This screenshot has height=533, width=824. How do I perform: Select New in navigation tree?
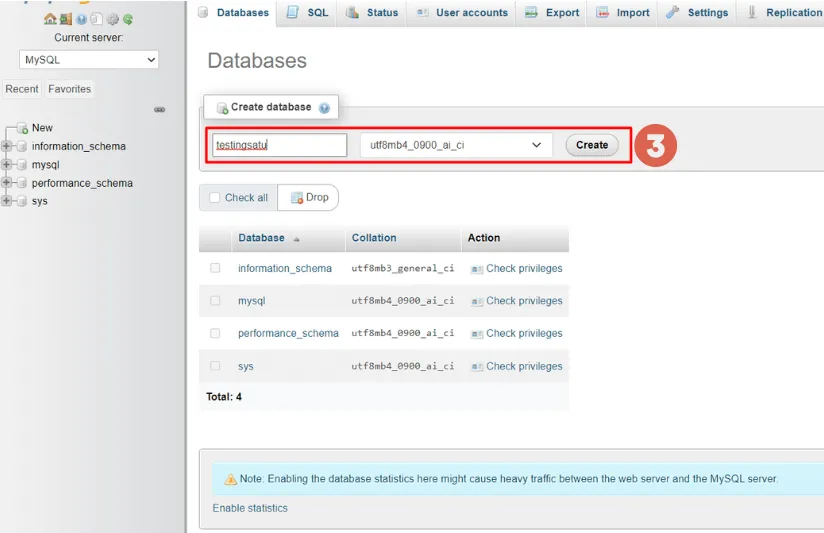(42, 128)
